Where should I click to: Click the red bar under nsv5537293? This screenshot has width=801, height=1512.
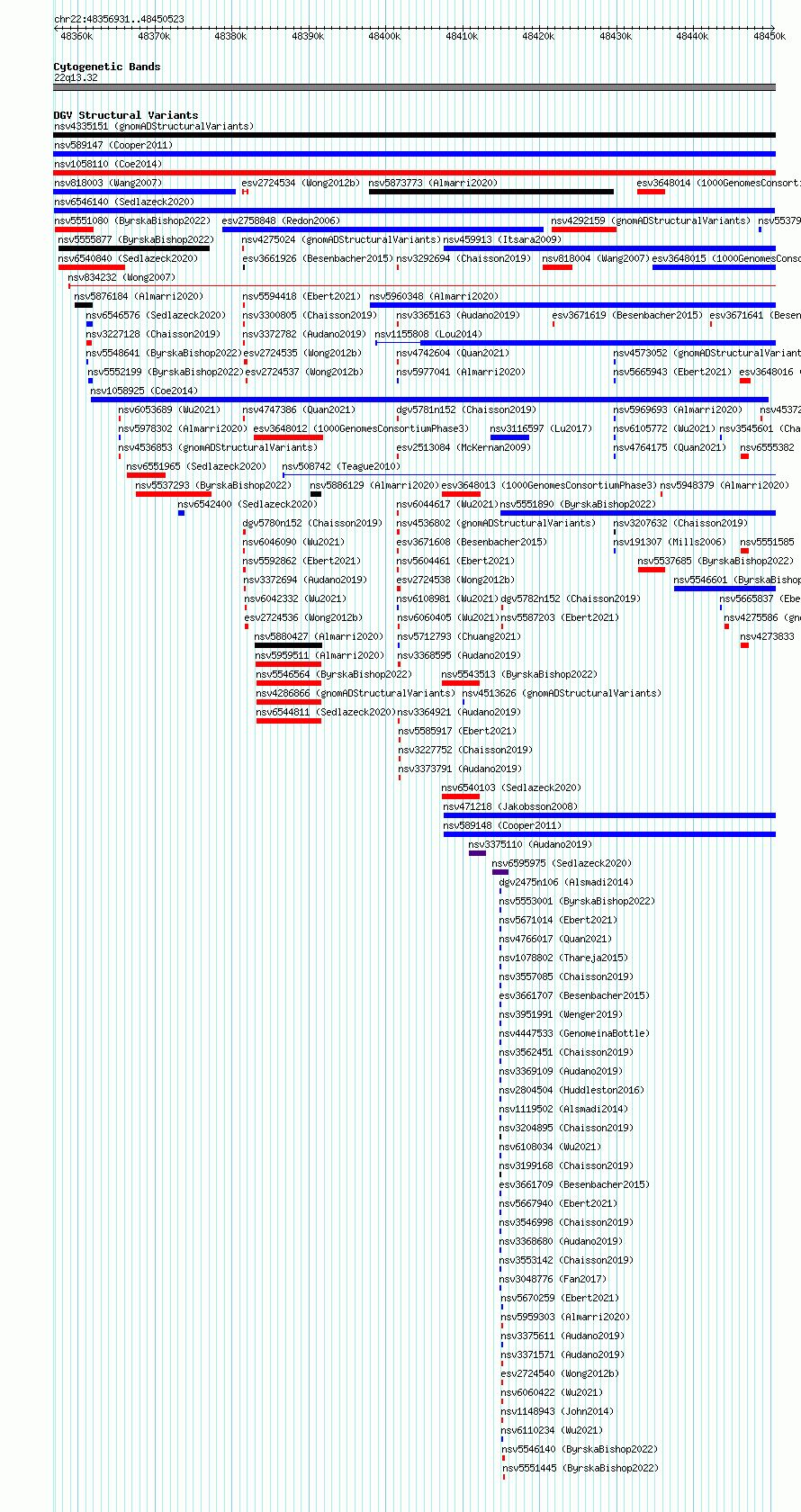tap(174, 494)
